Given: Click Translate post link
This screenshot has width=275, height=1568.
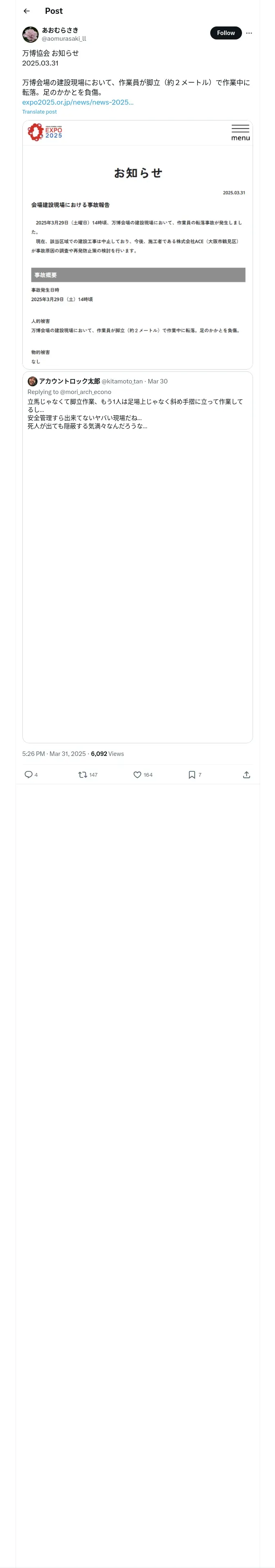Looking at the screenshot, I should [39, 112].
